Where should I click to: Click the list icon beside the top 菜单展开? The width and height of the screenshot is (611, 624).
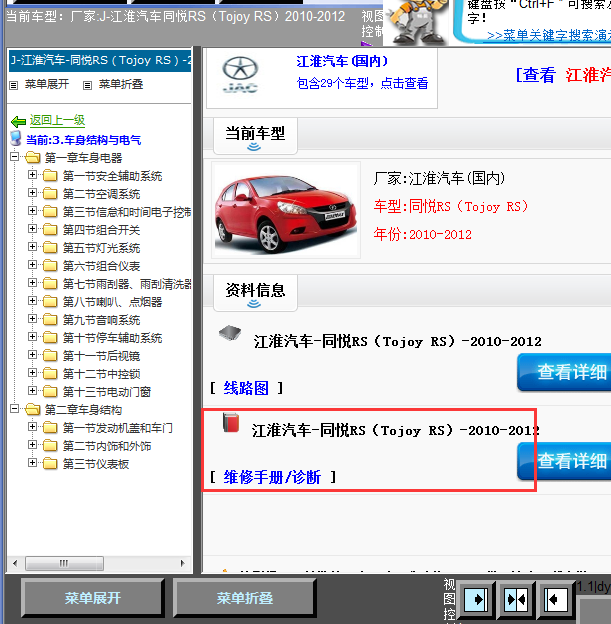point(14,85)
